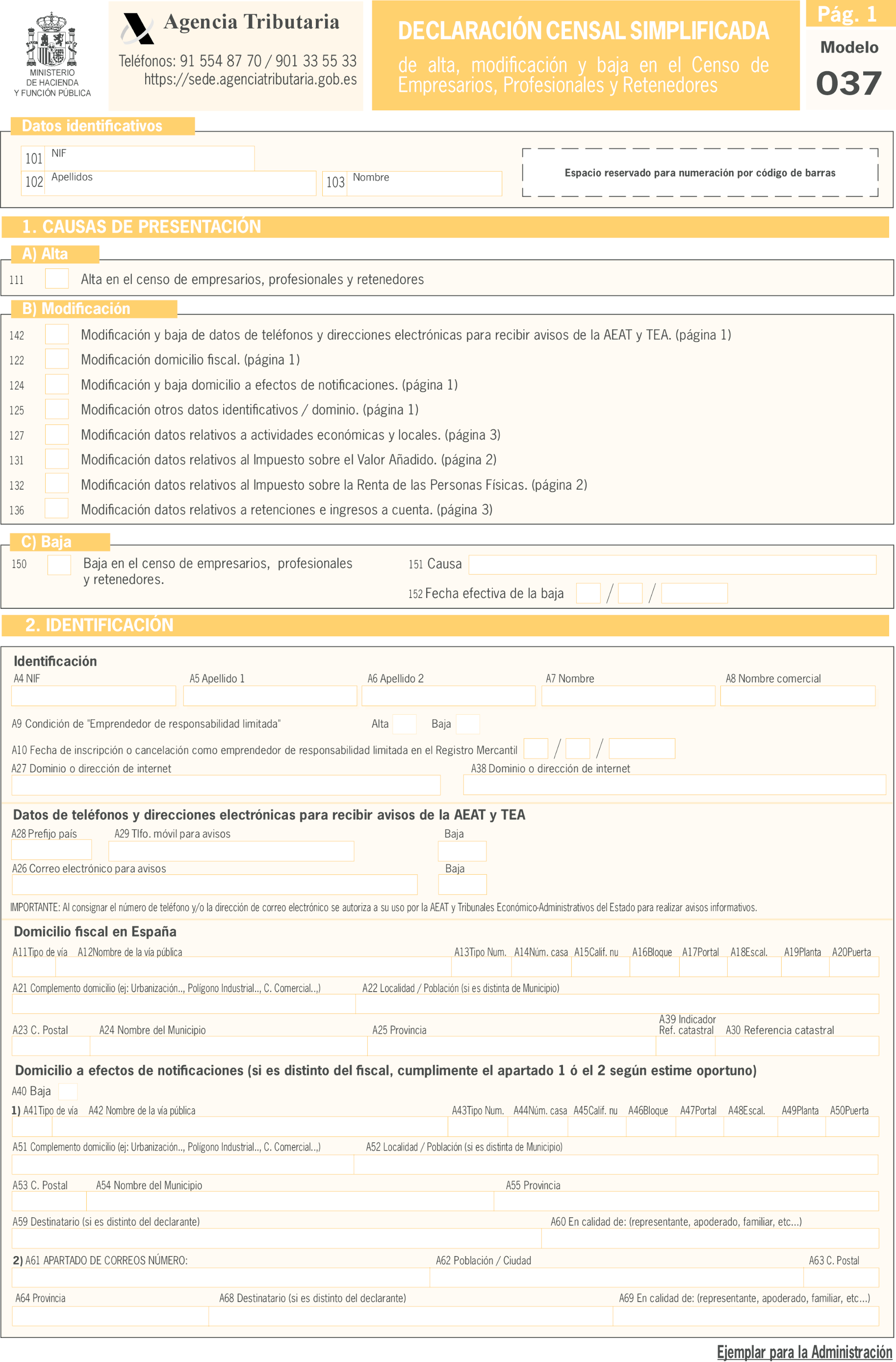
Task: Click the A53 C. Postal field
Action: (x=49, y=1201)
